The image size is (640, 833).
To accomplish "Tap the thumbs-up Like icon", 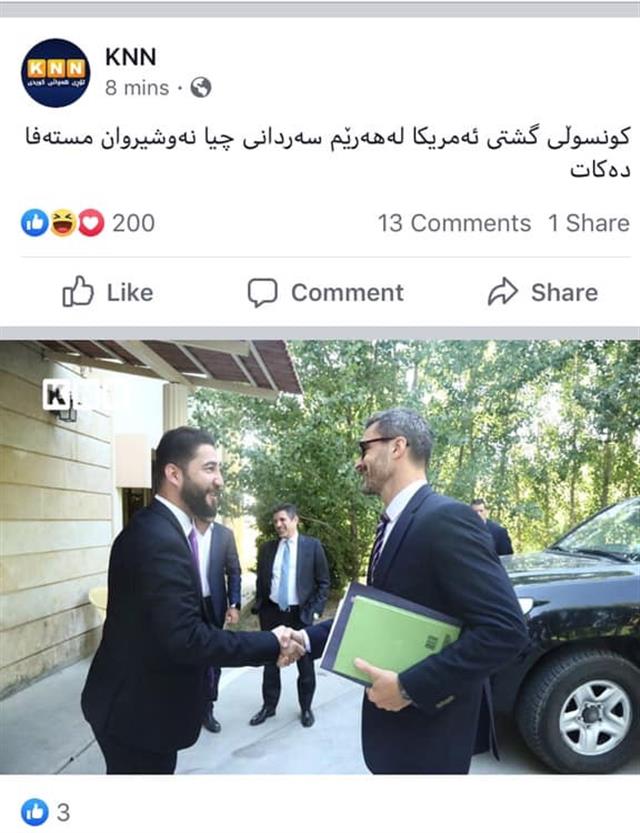I will pyautogui.click(x=78, y=292).
